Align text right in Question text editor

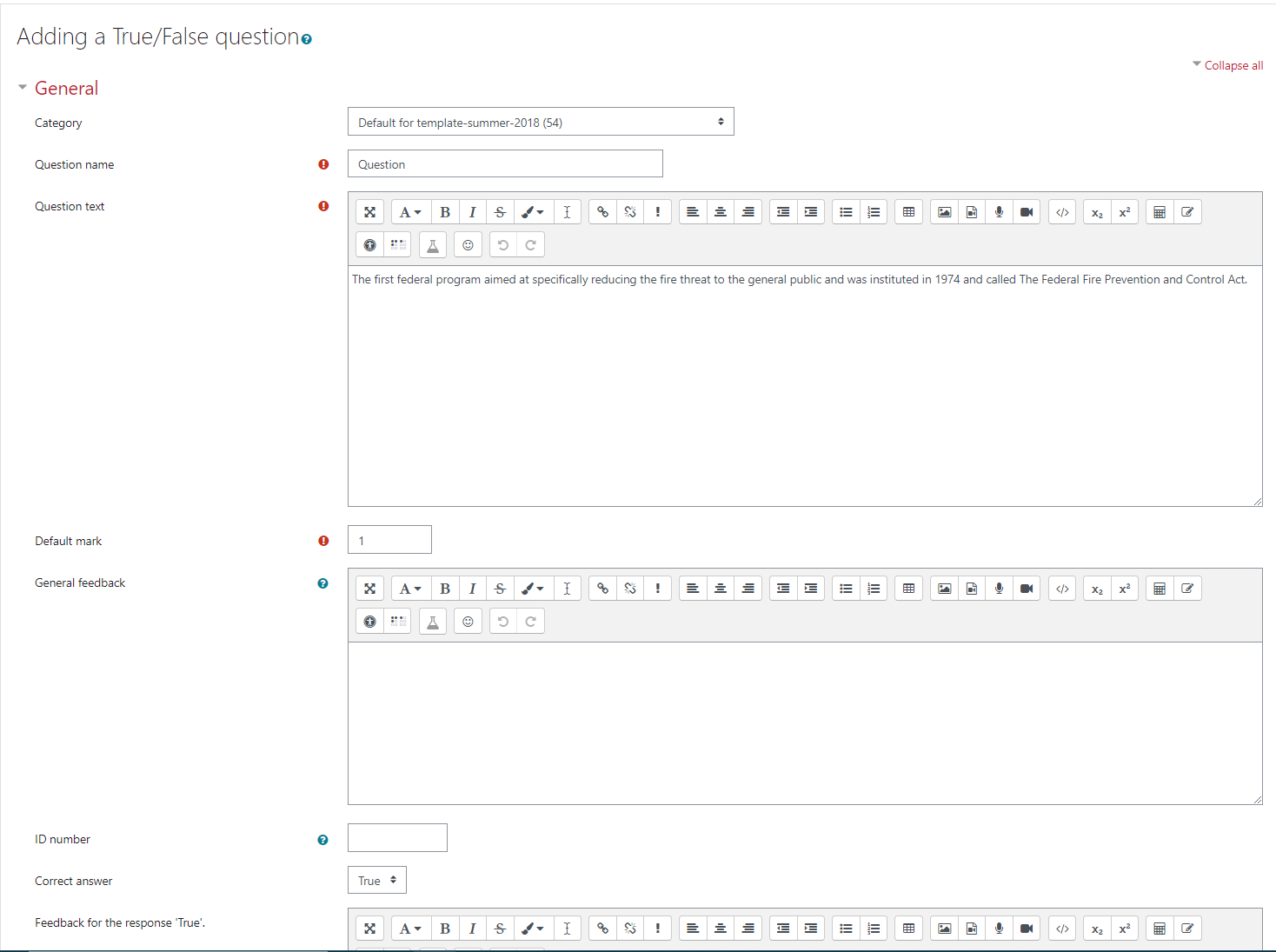748,212
